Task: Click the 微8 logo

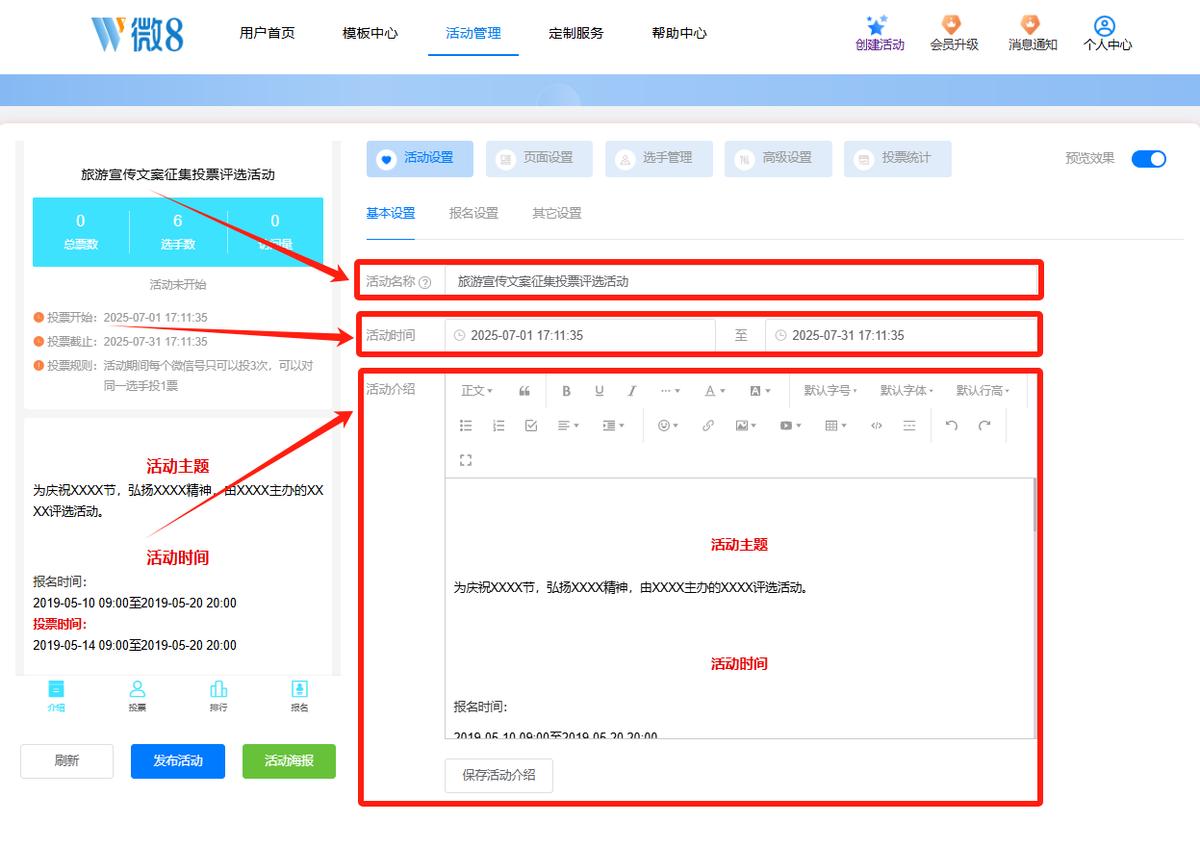Action: (137, 33)
